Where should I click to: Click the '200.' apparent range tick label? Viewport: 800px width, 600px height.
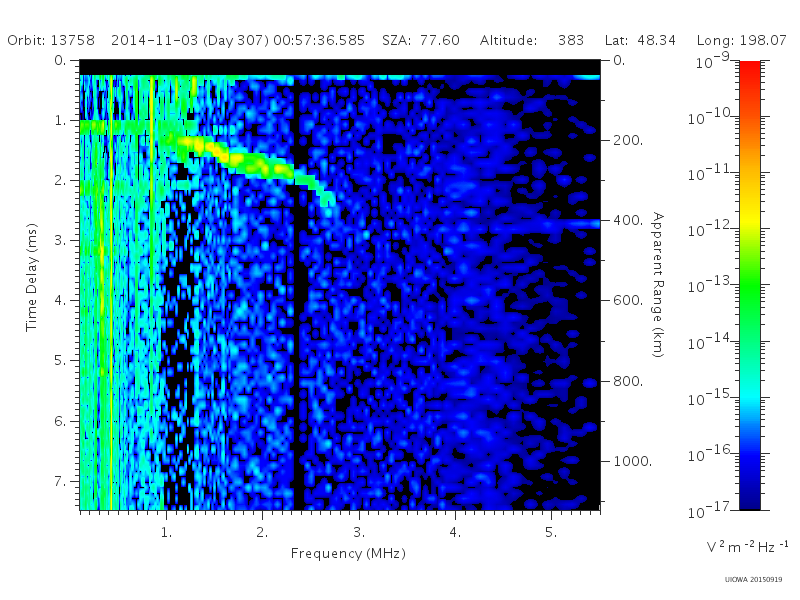tap(628, 140)
